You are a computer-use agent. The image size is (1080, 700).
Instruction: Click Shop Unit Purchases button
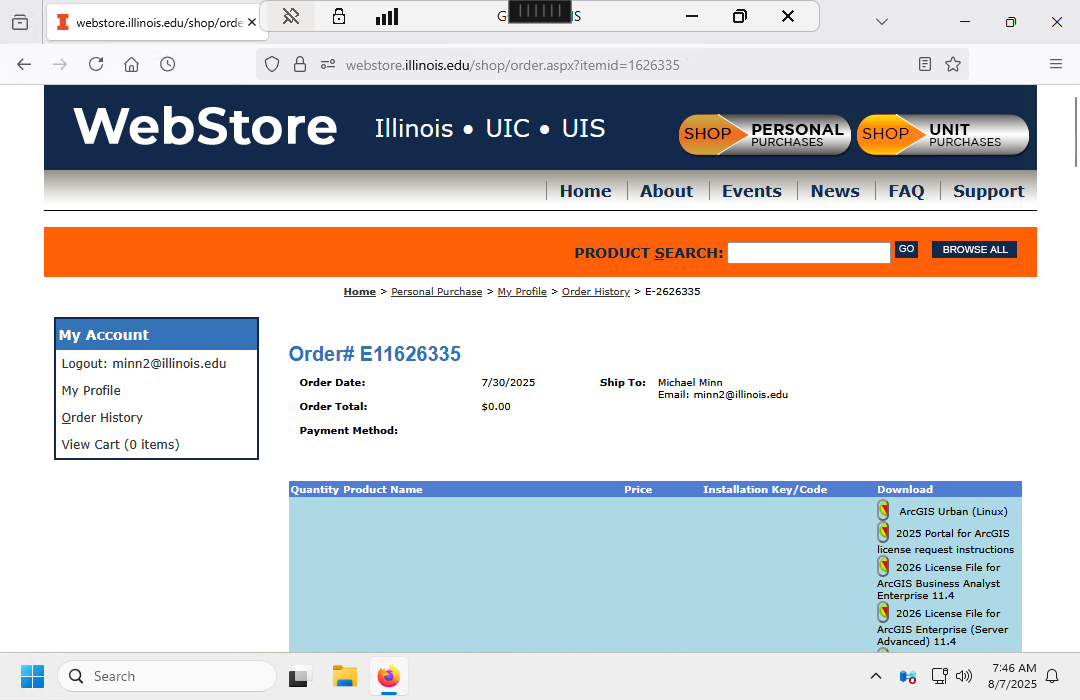click(x=943, y=134)
